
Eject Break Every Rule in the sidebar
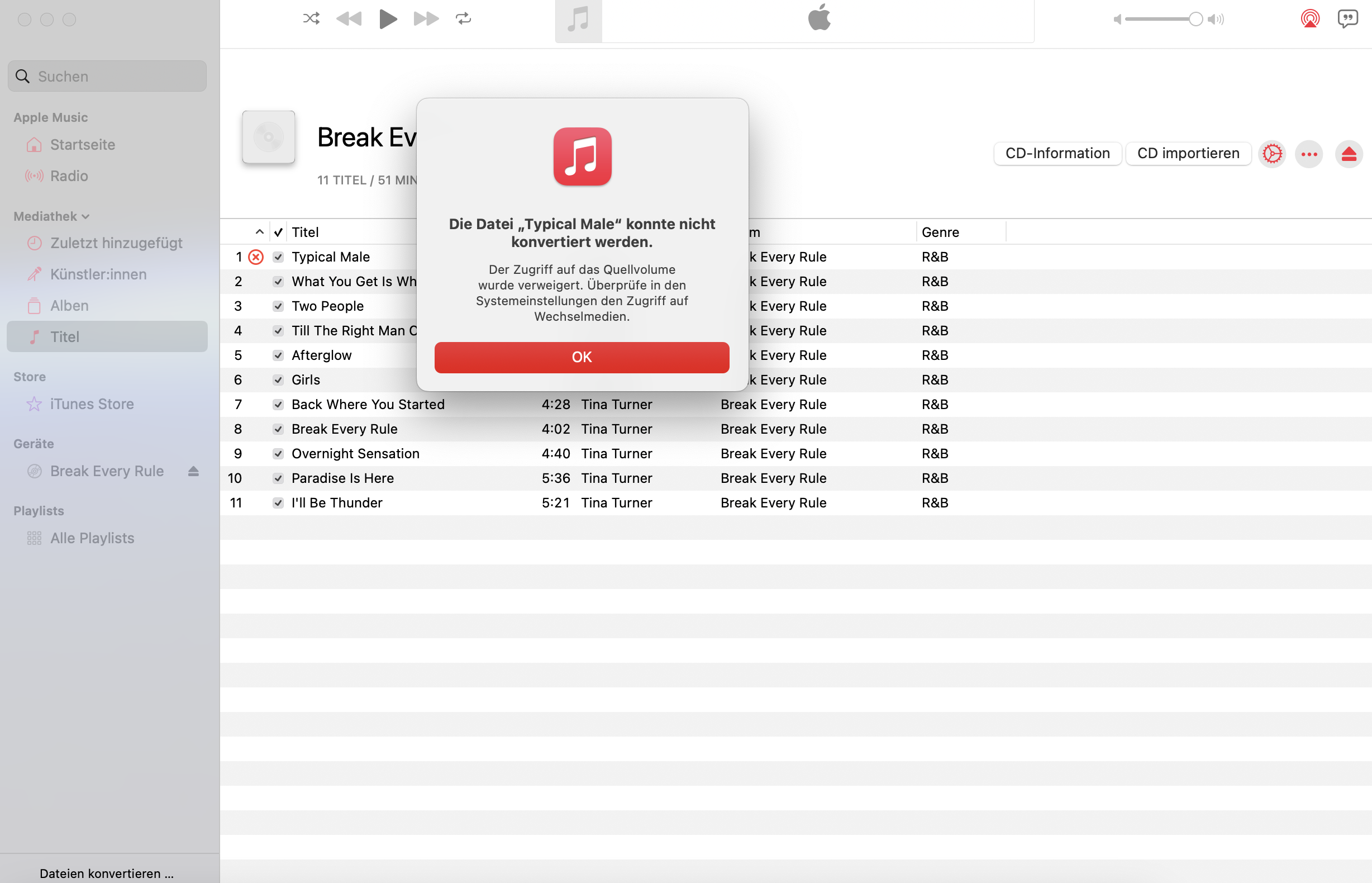click(193, 471)
